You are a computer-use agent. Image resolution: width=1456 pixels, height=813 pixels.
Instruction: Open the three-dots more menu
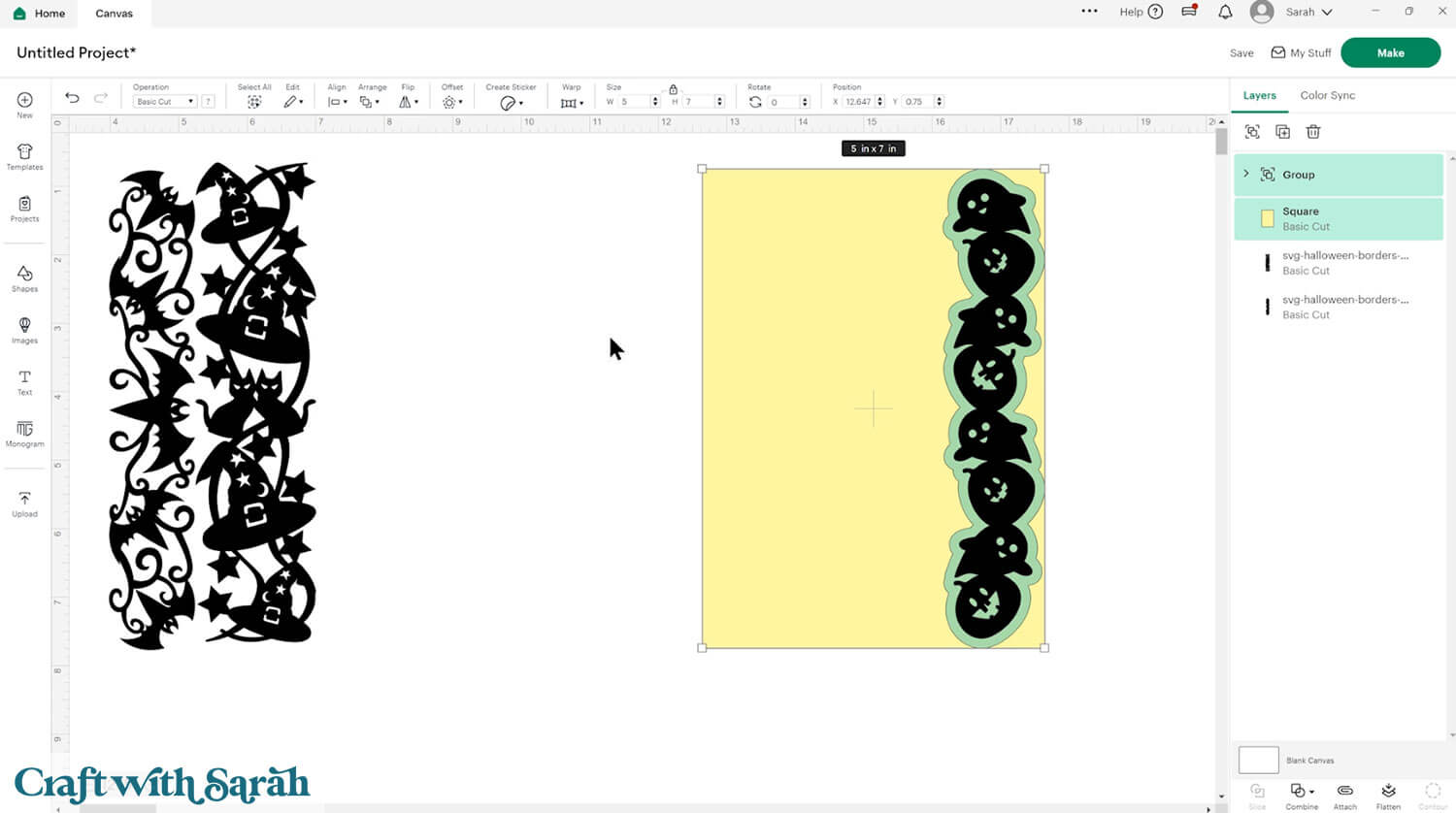[1089, 12]
